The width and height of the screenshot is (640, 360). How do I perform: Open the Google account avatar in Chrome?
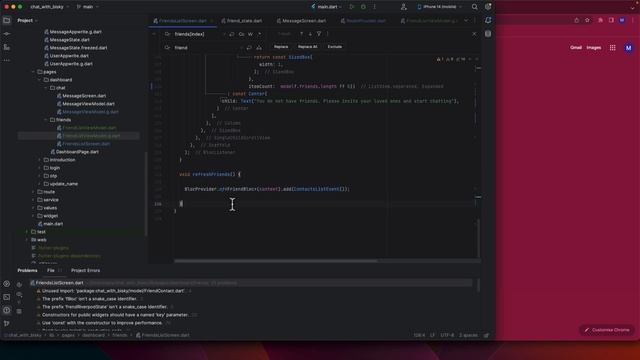click(629, 48)
